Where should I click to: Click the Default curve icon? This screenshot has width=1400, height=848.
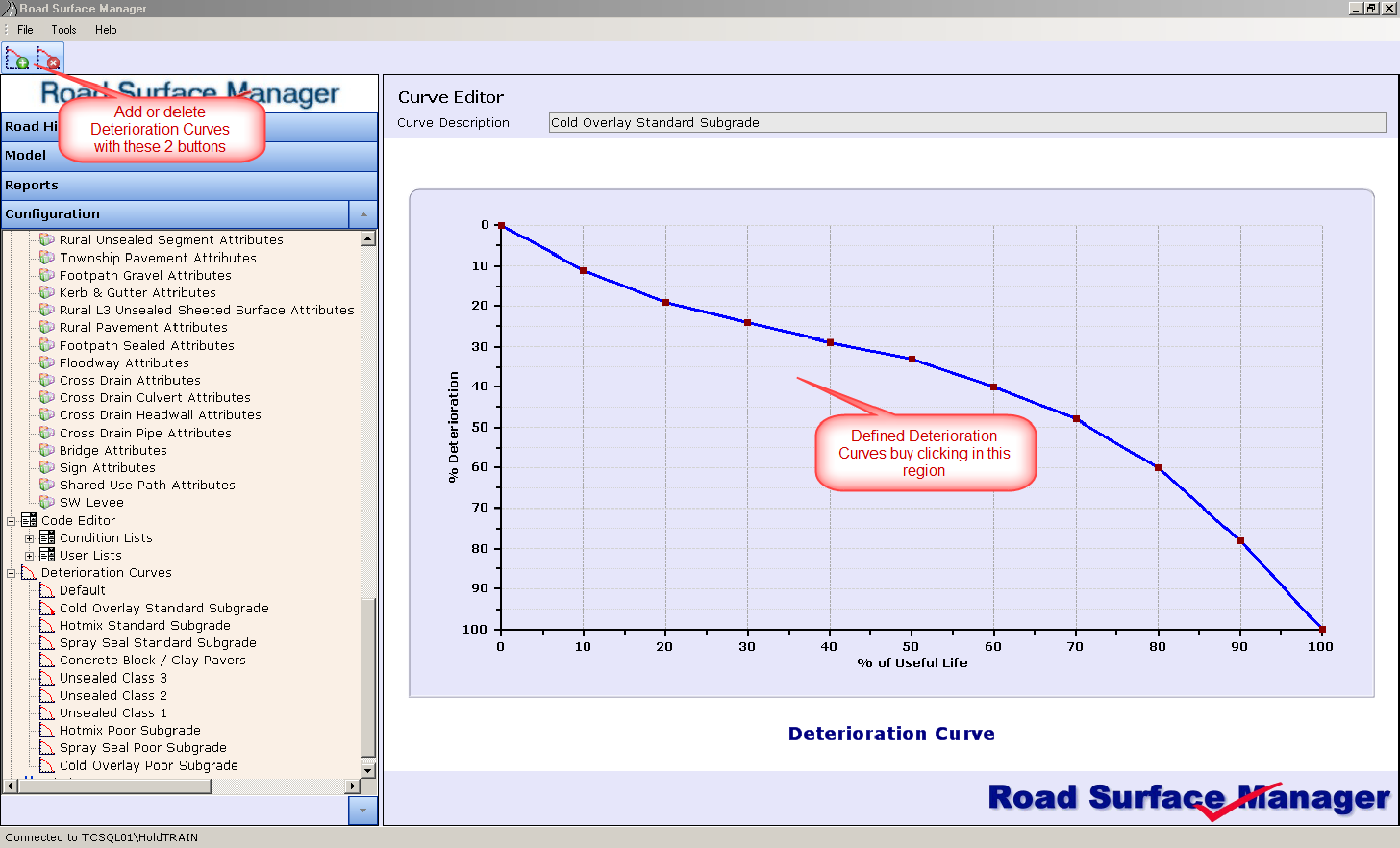[47, 590]
